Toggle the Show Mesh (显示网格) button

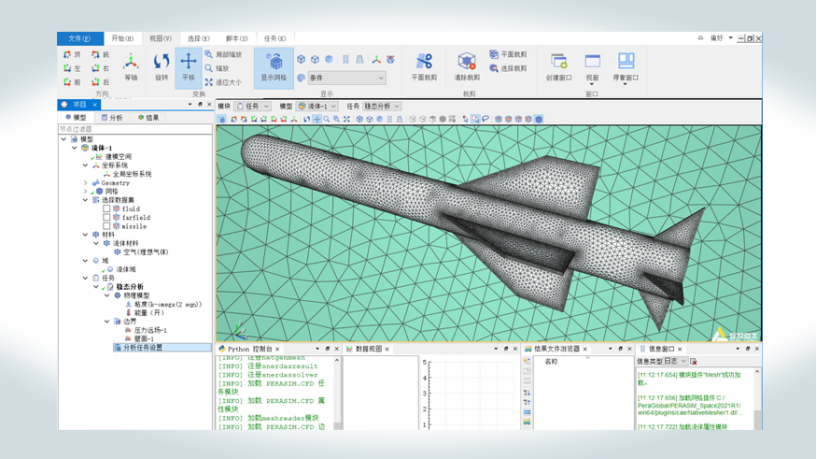(273, 65)
